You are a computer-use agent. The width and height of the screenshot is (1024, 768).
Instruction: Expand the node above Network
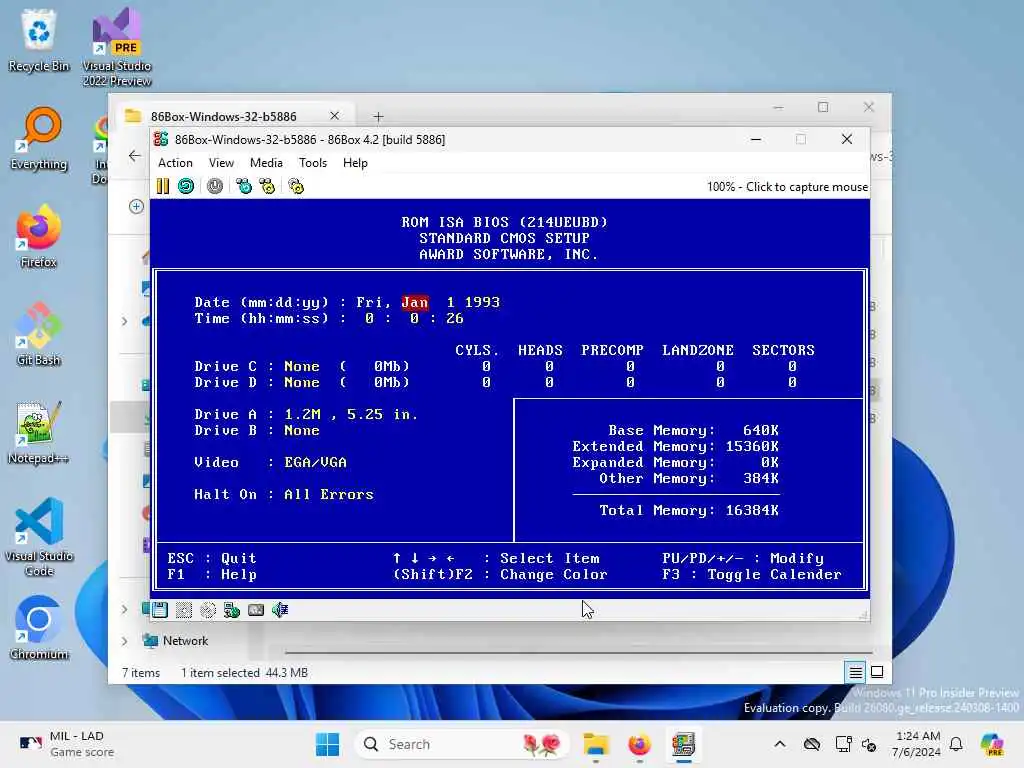[124, 609]
